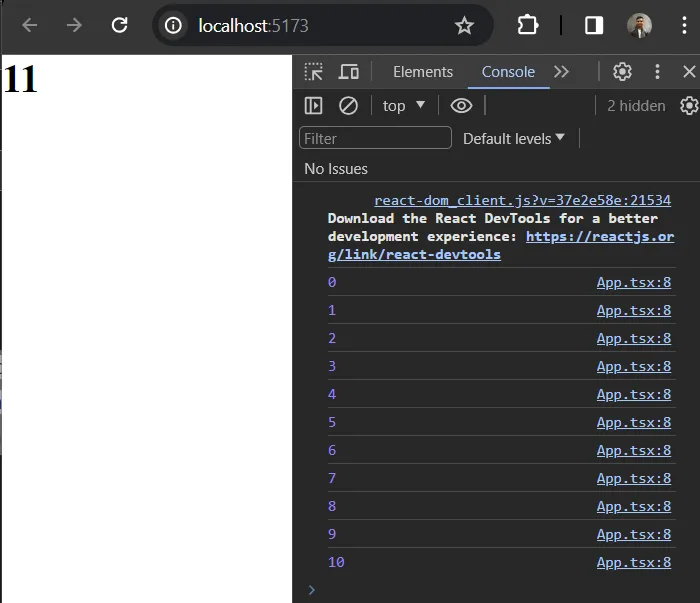Click the browser reload button
The image size is (700, 603).
tap(119, 25)
